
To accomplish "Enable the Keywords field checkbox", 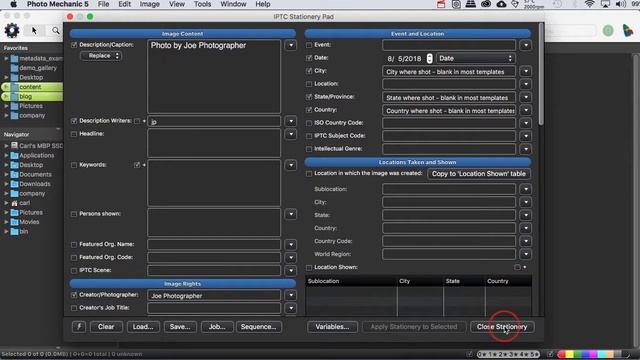I will 74,165.
